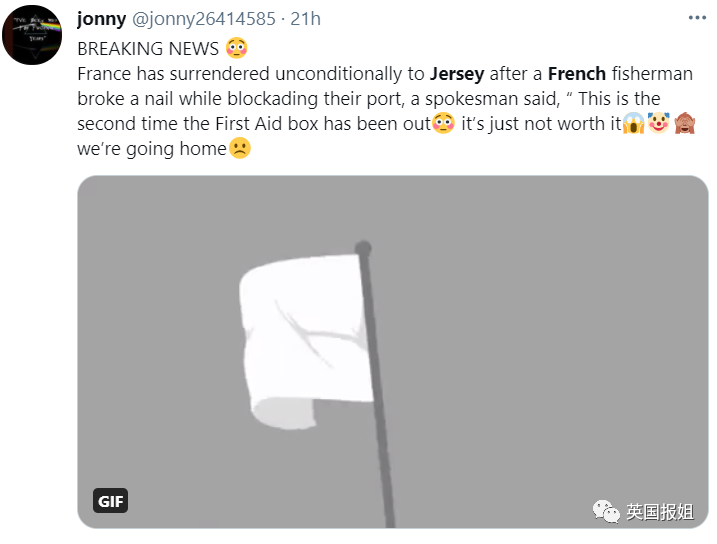Viewport: 717px width, 544px height.
Task: Click the screaming face emoji
Action: 633,124
